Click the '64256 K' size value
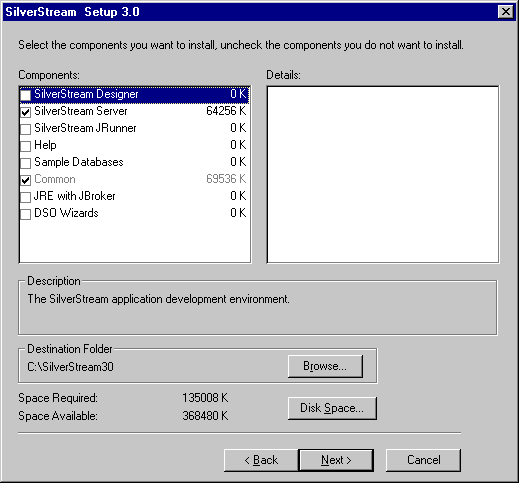519x483 pixels. (226, 111)
